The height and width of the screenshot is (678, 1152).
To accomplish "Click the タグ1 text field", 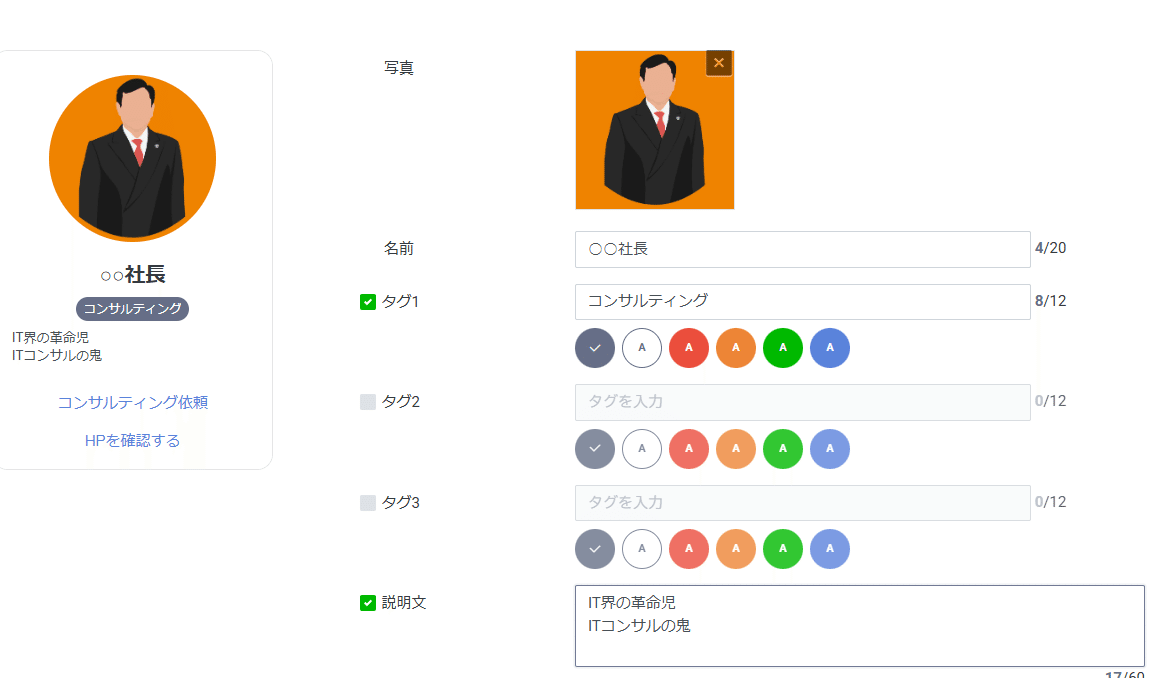I will (802, 302).
